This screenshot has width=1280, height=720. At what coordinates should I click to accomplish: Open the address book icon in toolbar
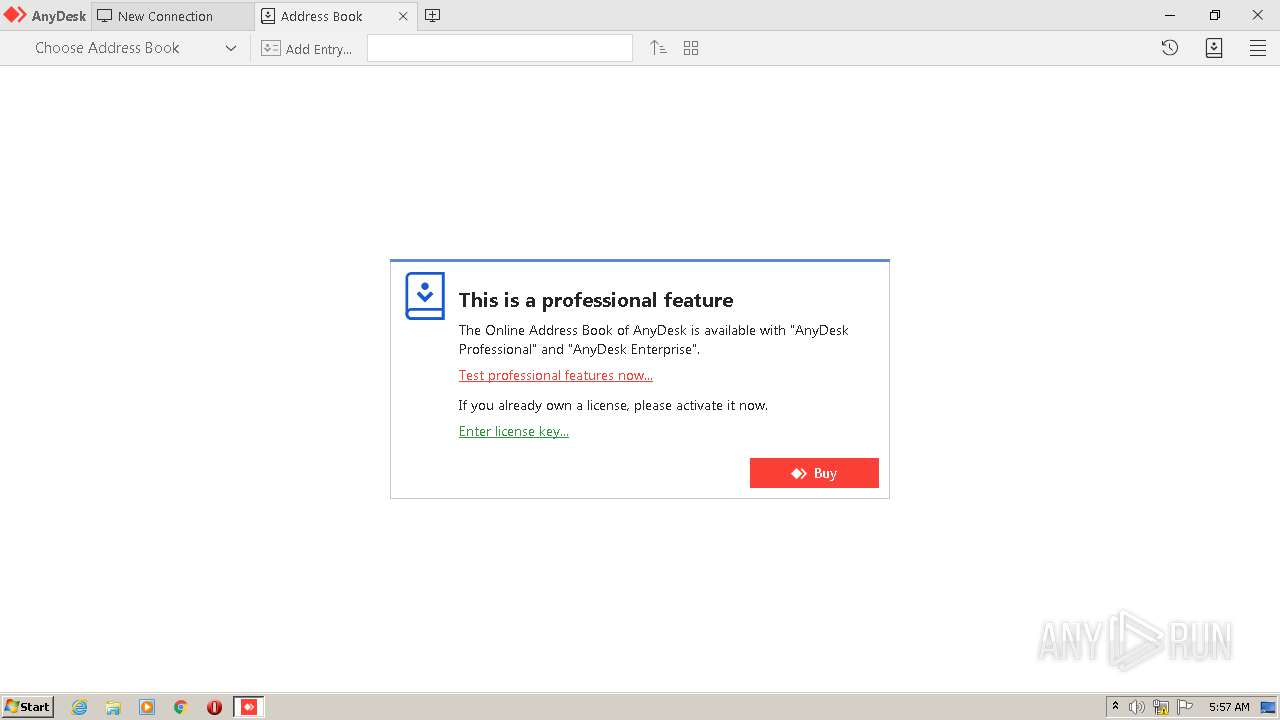1214,48
